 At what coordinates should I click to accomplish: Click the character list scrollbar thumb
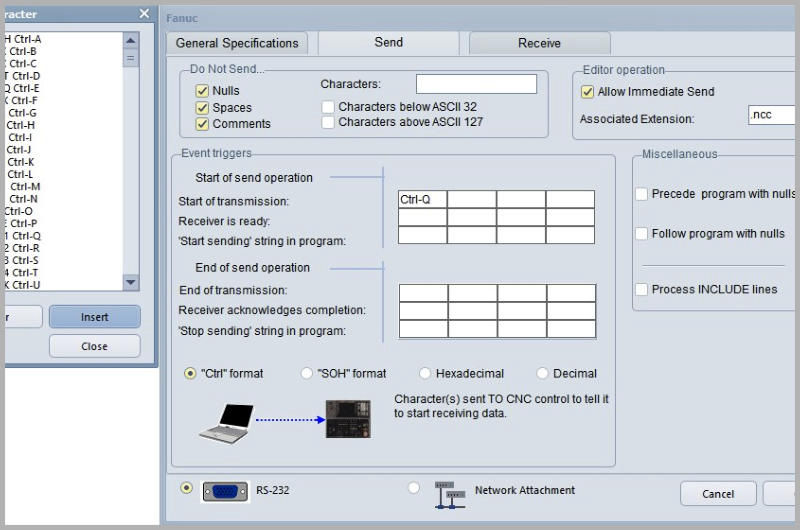[x=131, y=58]
